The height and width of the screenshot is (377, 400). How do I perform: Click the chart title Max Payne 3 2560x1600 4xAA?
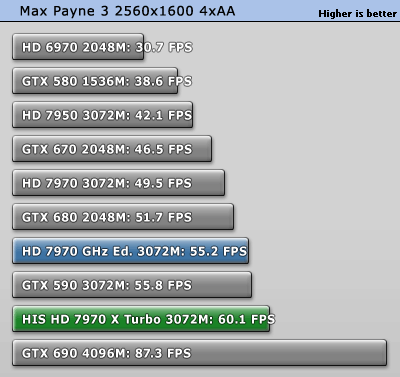[127, 11]
